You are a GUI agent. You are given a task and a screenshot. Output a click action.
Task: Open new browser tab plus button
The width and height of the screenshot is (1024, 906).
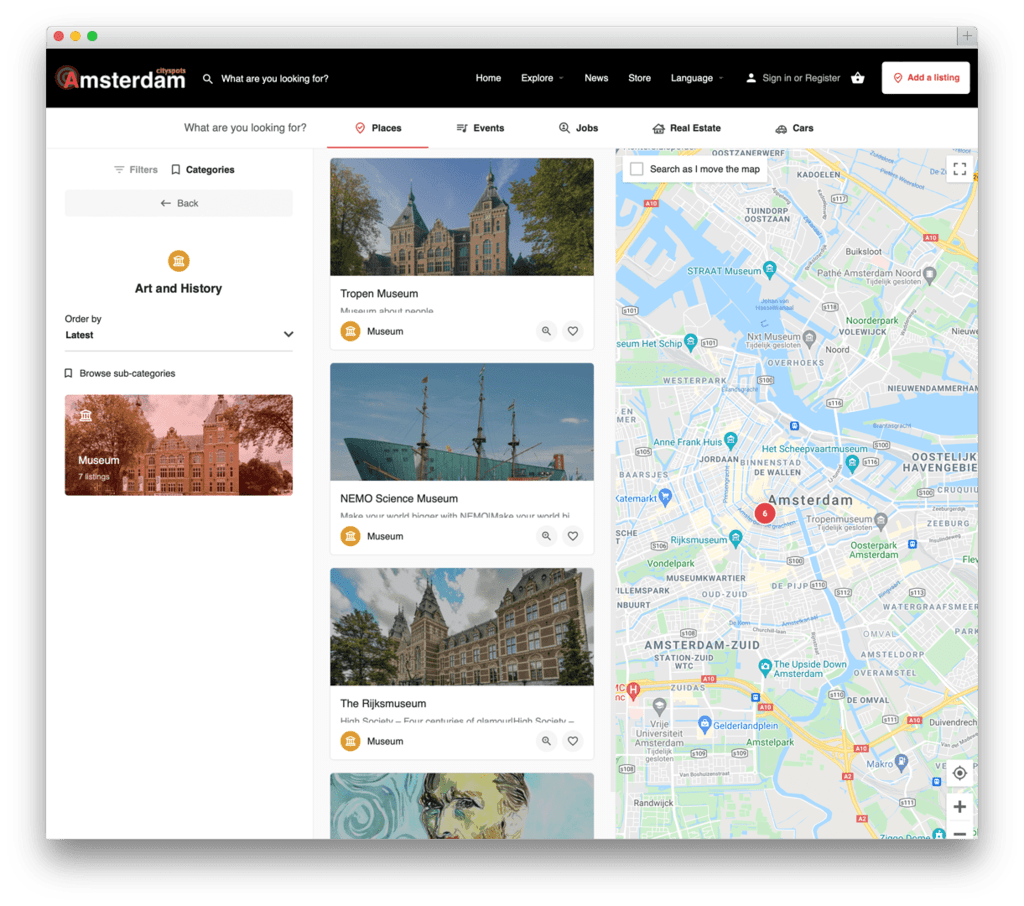pyautogui.click(x=967, y=36)
